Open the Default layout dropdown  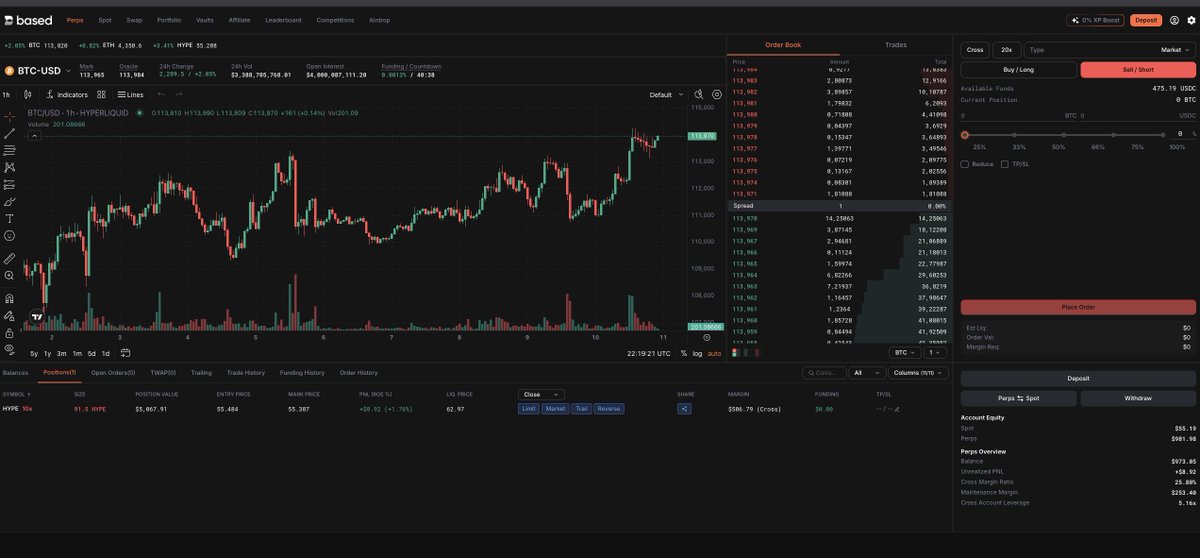point(666,94)
